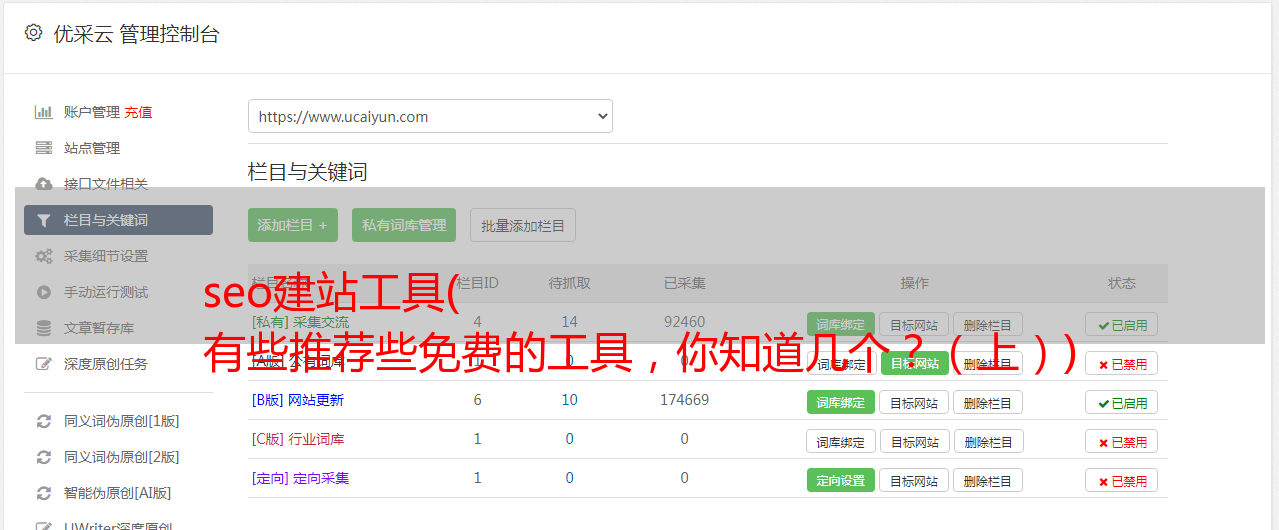This screenshot has width=1279, height=530.
Task: Click 删除栏目 in the 定向采集 row
Action: click(988, 480)
